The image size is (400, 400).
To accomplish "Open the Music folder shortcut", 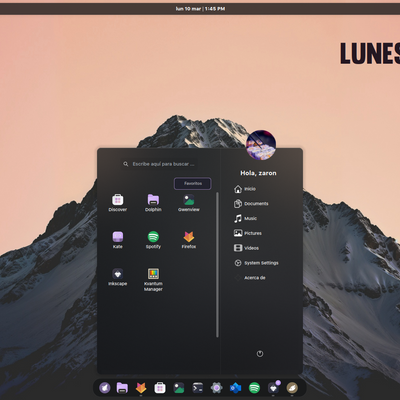I will 245,219.
